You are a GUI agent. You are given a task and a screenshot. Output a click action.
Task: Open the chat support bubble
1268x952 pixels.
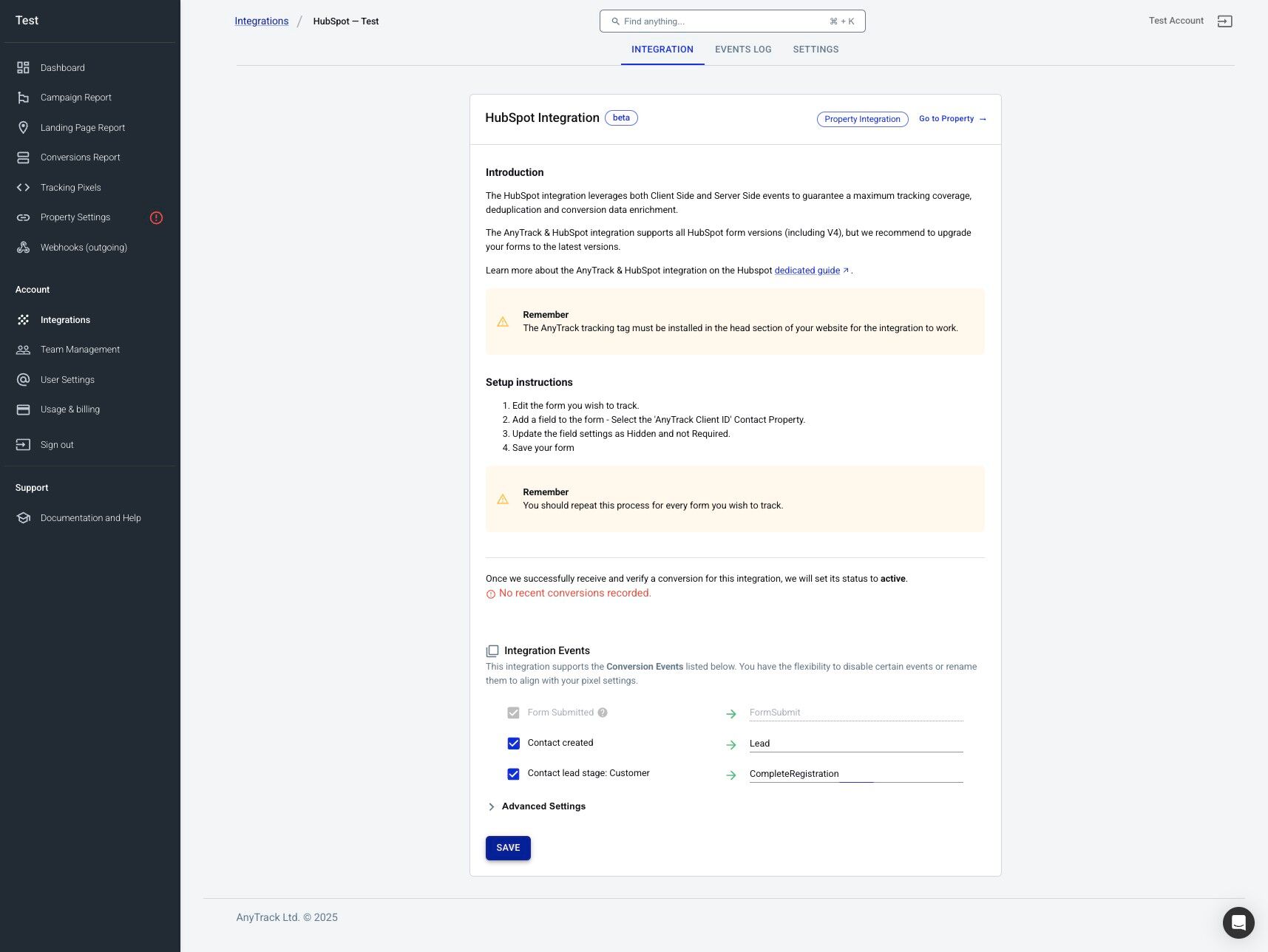click(x=1238, y=922)
